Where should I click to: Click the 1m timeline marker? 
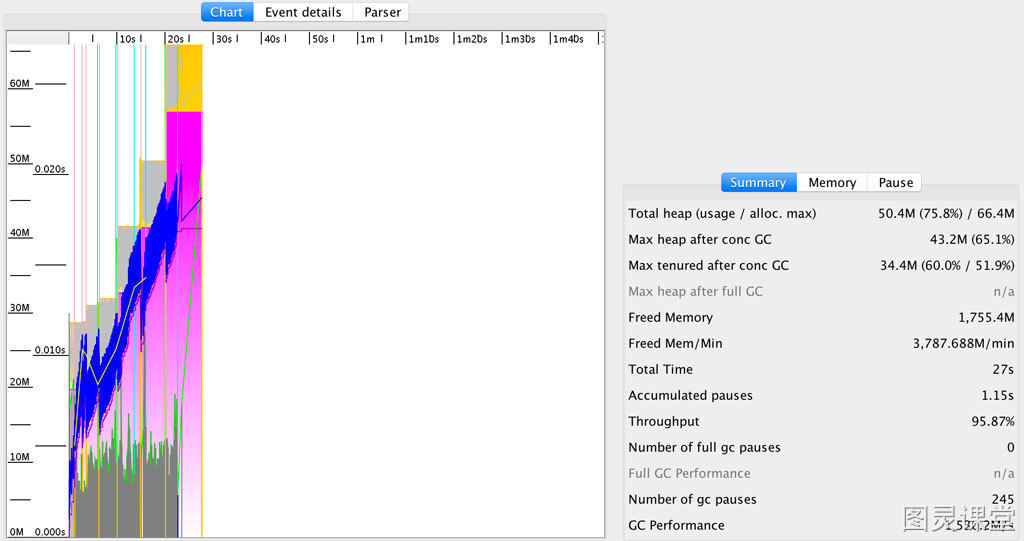point(368,39)
